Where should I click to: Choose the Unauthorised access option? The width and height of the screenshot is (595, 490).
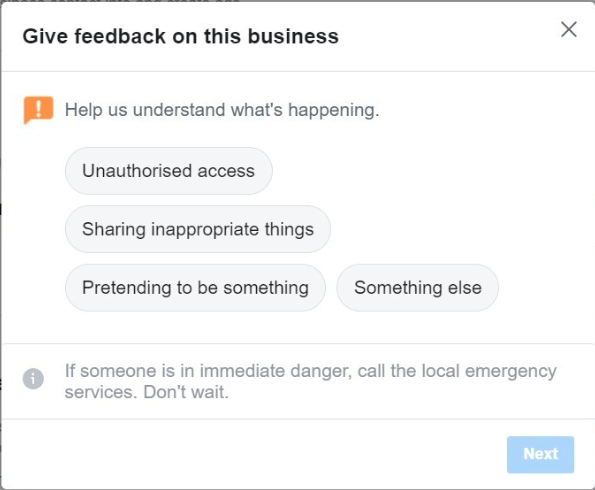click(x=168, y=171)
